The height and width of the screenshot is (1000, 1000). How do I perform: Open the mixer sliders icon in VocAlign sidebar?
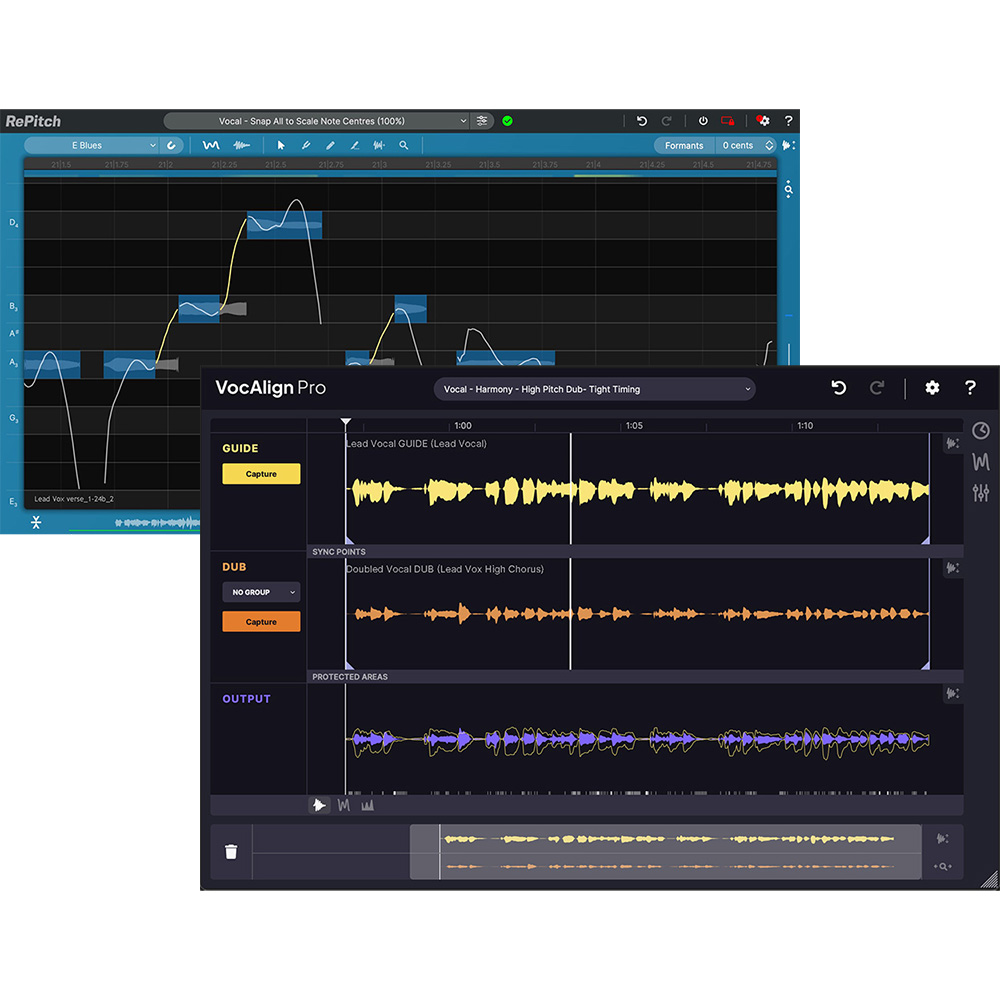pos(981,492)
